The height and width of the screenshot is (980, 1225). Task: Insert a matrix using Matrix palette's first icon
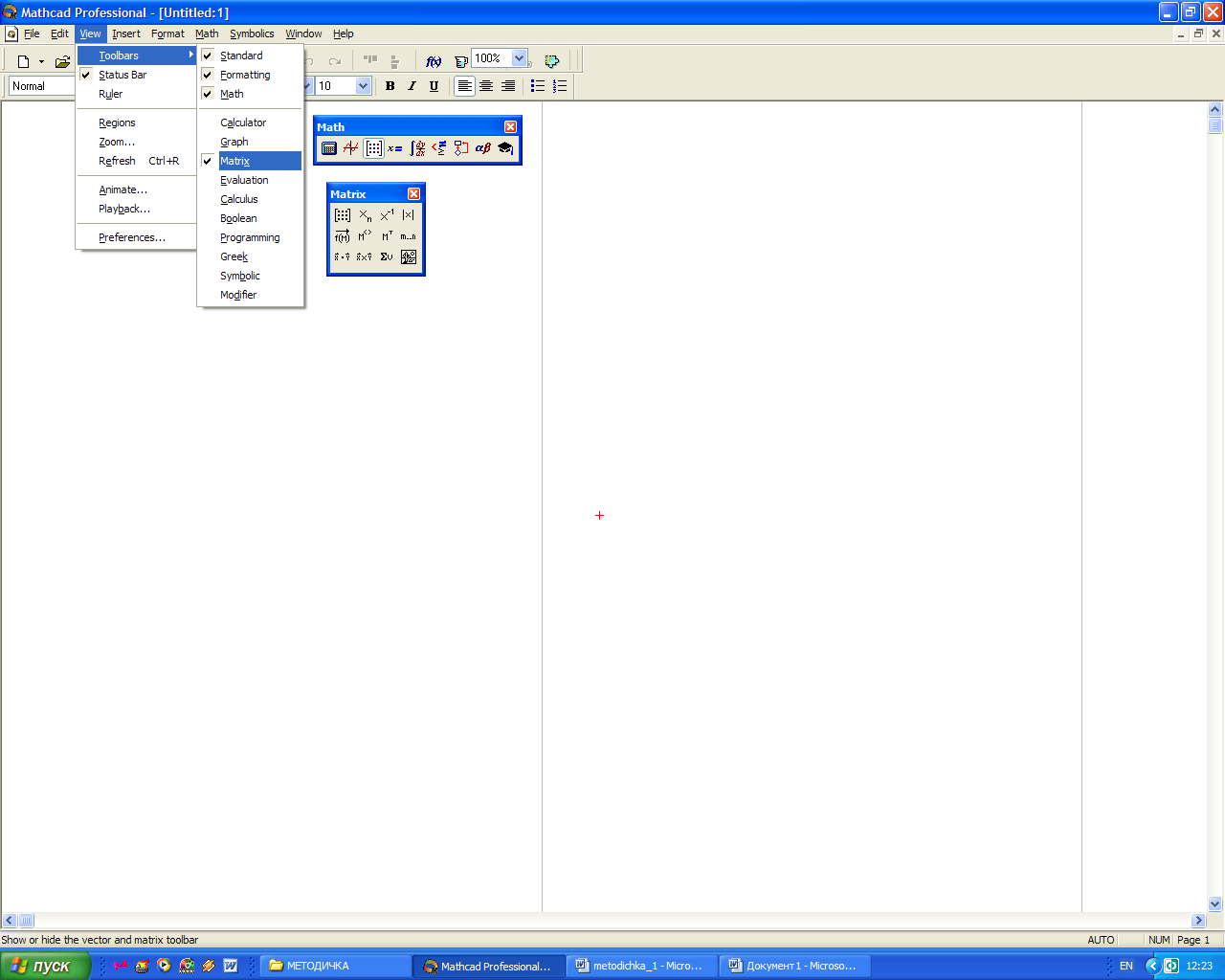coord(343,215)
